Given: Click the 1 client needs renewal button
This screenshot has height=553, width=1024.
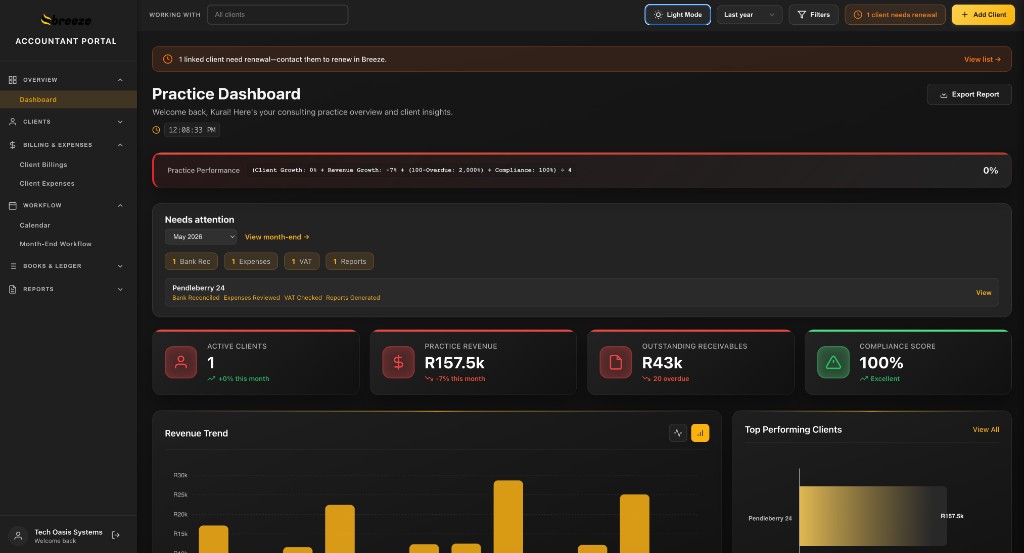Looking at the screenshot, I should (895, 14).
